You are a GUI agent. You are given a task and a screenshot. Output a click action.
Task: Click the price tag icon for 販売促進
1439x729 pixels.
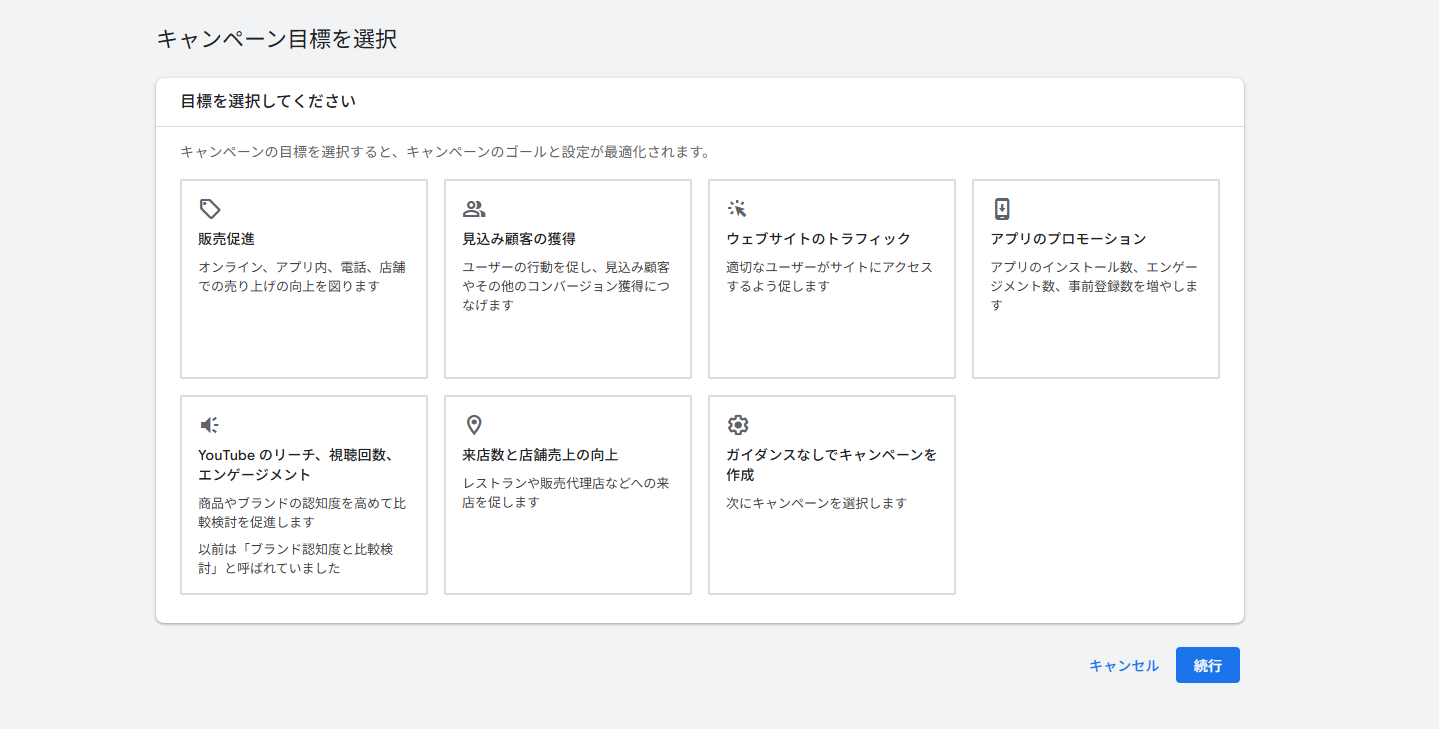click(210, 209)
